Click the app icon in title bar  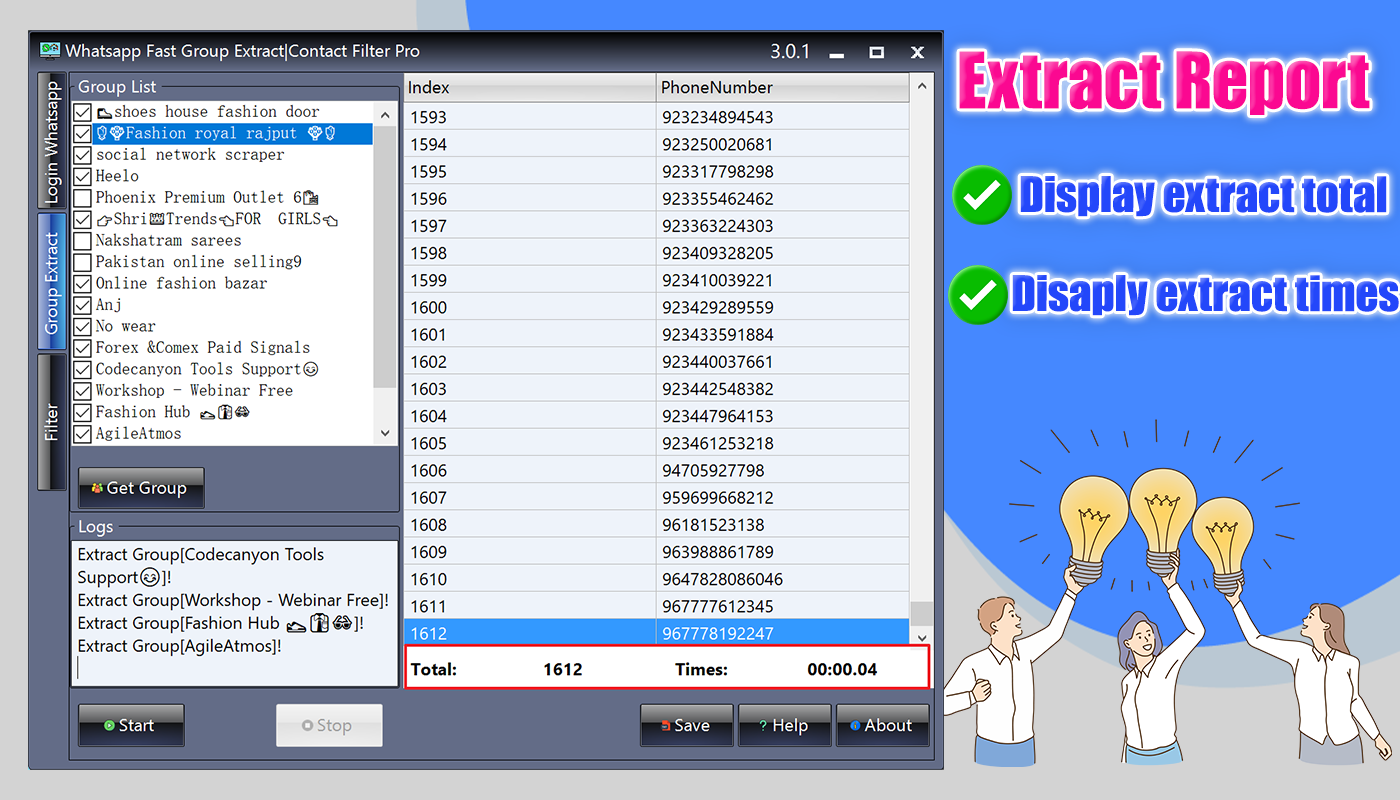pyautogui.click(x=50, y=50)
